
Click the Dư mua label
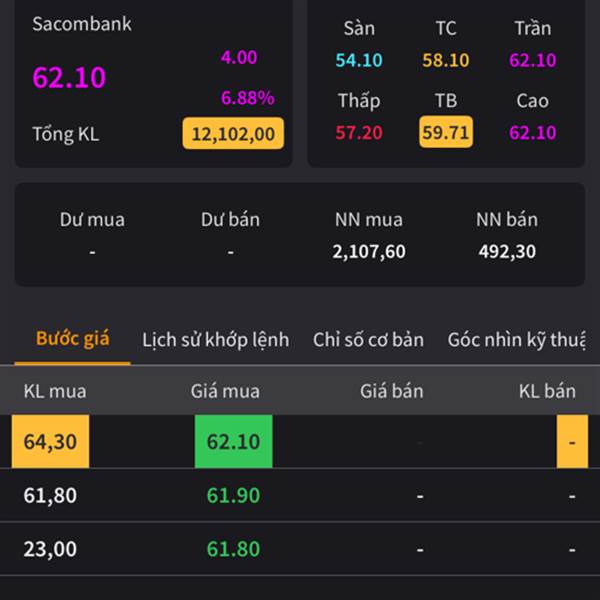tap(92, 220)
